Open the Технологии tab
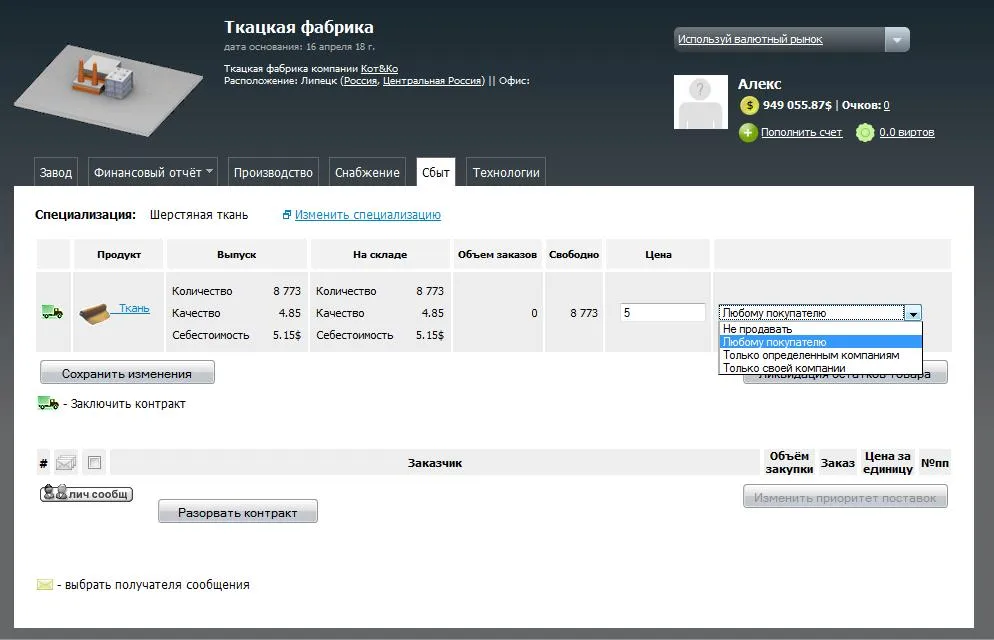Screen dimensions: 994x640 tap(506, 172)
